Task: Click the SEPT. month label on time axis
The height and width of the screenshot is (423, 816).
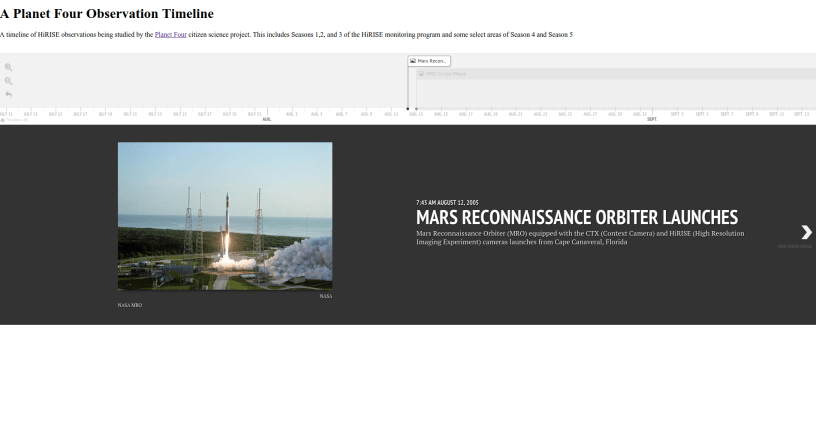Action: point(652,119)
